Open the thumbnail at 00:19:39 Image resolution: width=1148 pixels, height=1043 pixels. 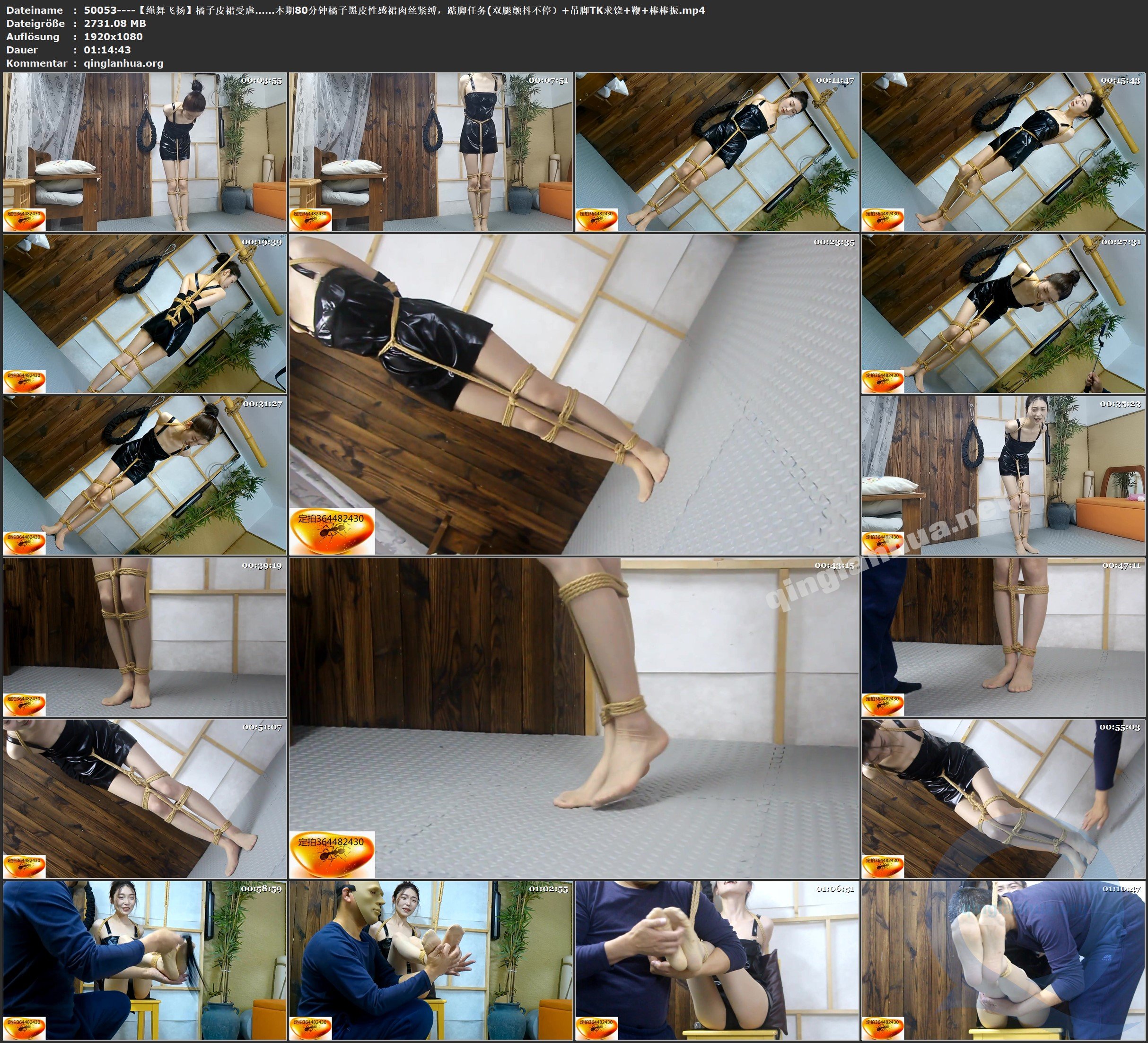click(x=145, y=313)
